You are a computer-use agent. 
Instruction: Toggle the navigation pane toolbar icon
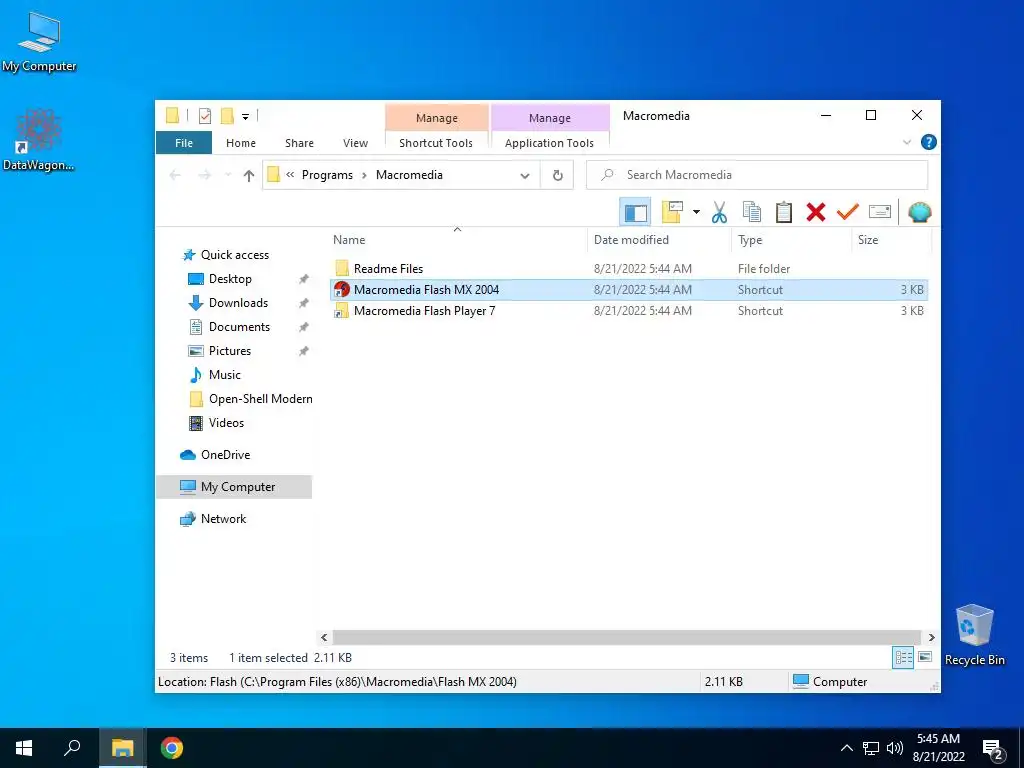tap(635, 212)
